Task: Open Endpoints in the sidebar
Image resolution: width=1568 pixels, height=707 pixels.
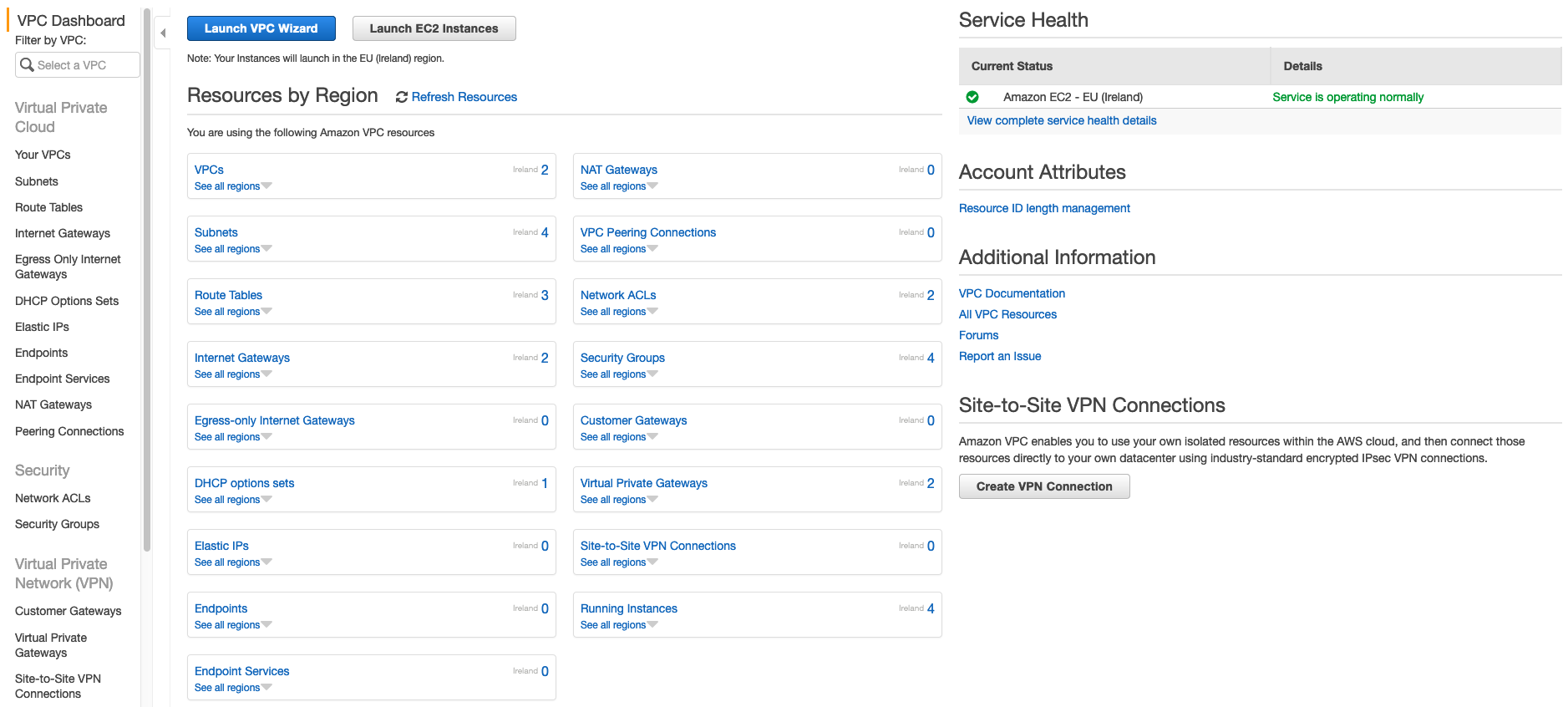Action: point(42,353)
